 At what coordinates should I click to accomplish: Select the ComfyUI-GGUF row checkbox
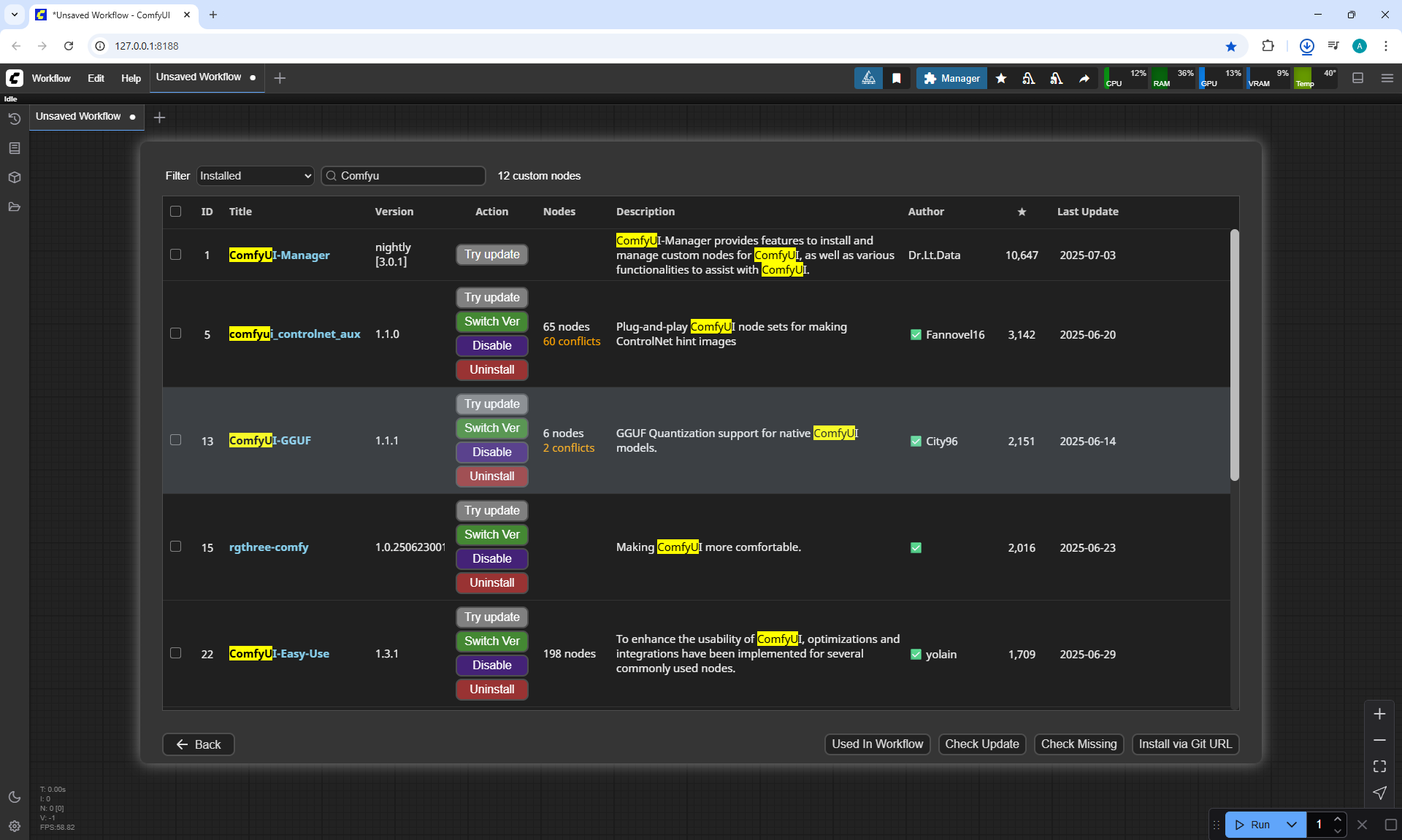point(175,440)
